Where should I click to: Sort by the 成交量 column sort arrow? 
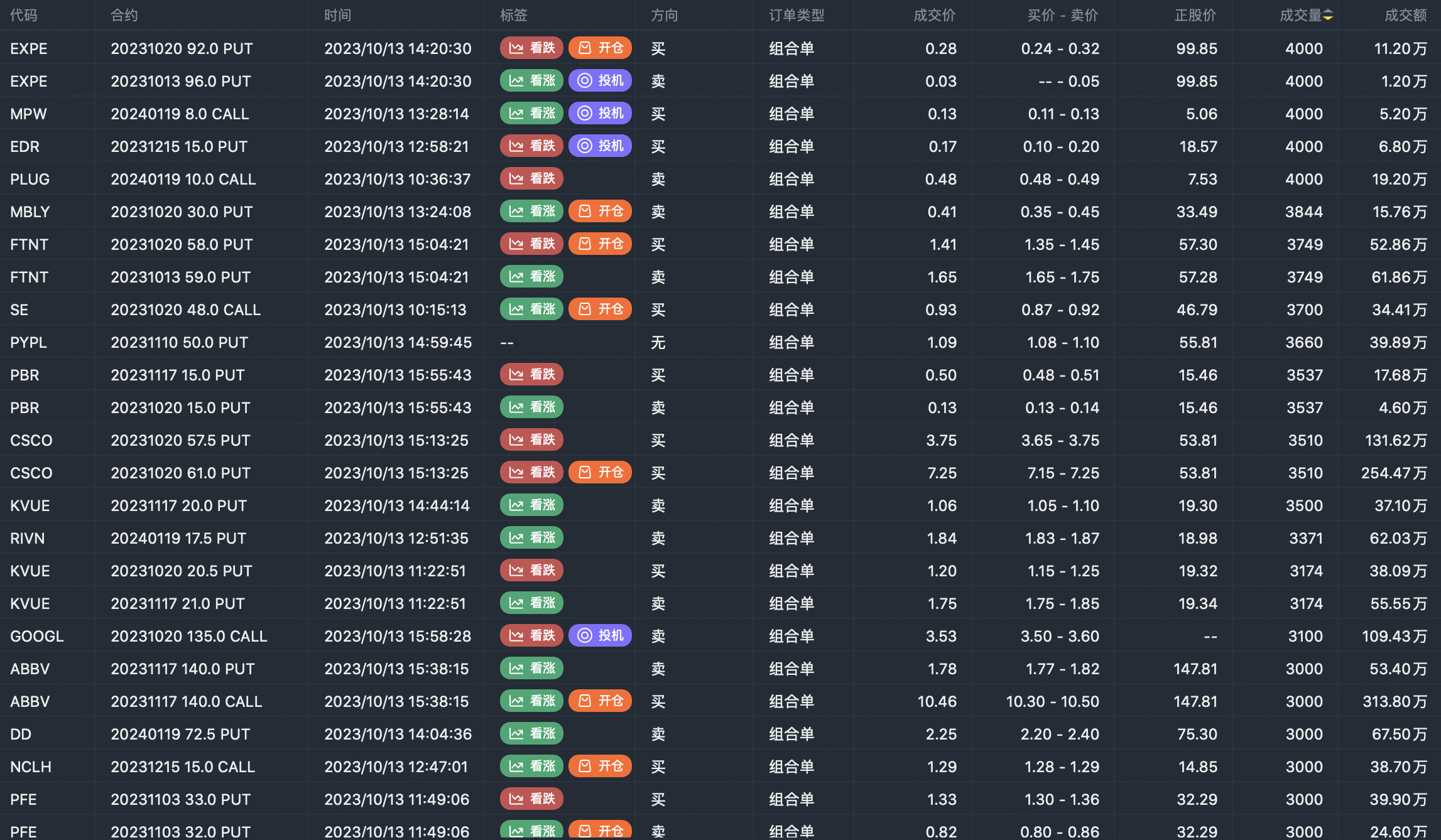pyautogui.click(x=1328, y=16)
